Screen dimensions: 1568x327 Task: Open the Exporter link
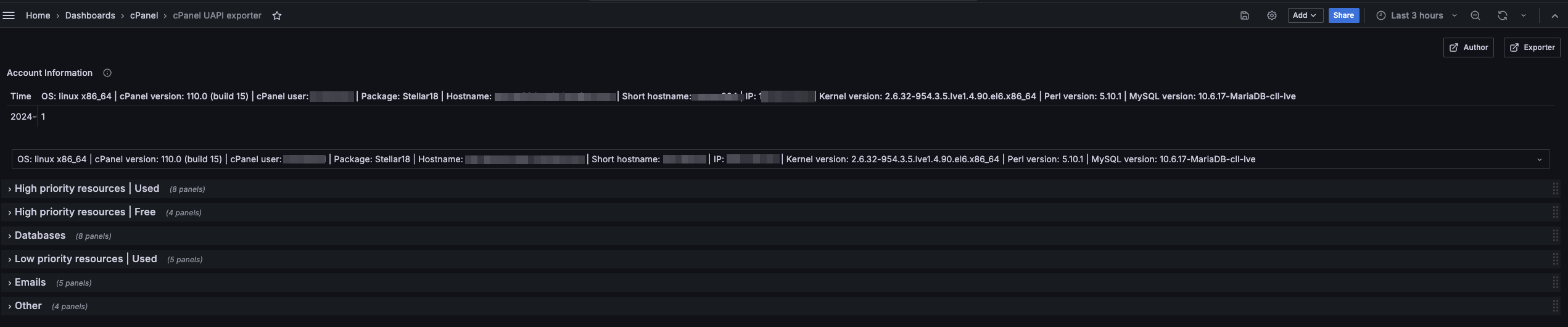click(1532, 48)
